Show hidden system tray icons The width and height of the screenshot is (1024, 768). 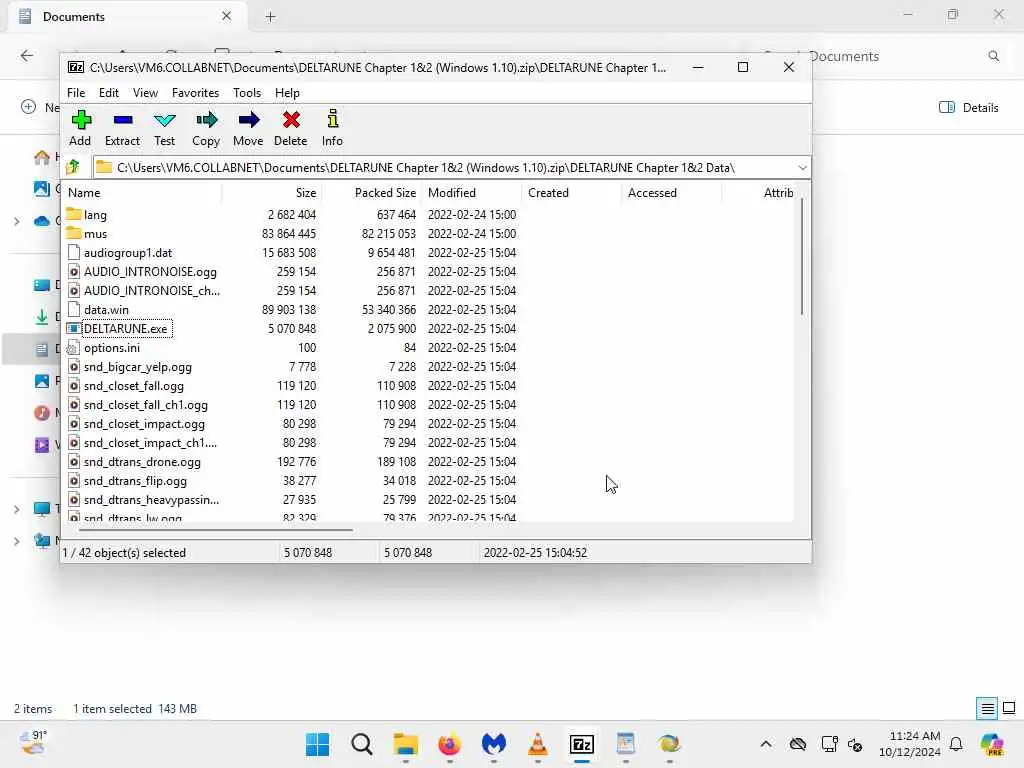[765, 744]
